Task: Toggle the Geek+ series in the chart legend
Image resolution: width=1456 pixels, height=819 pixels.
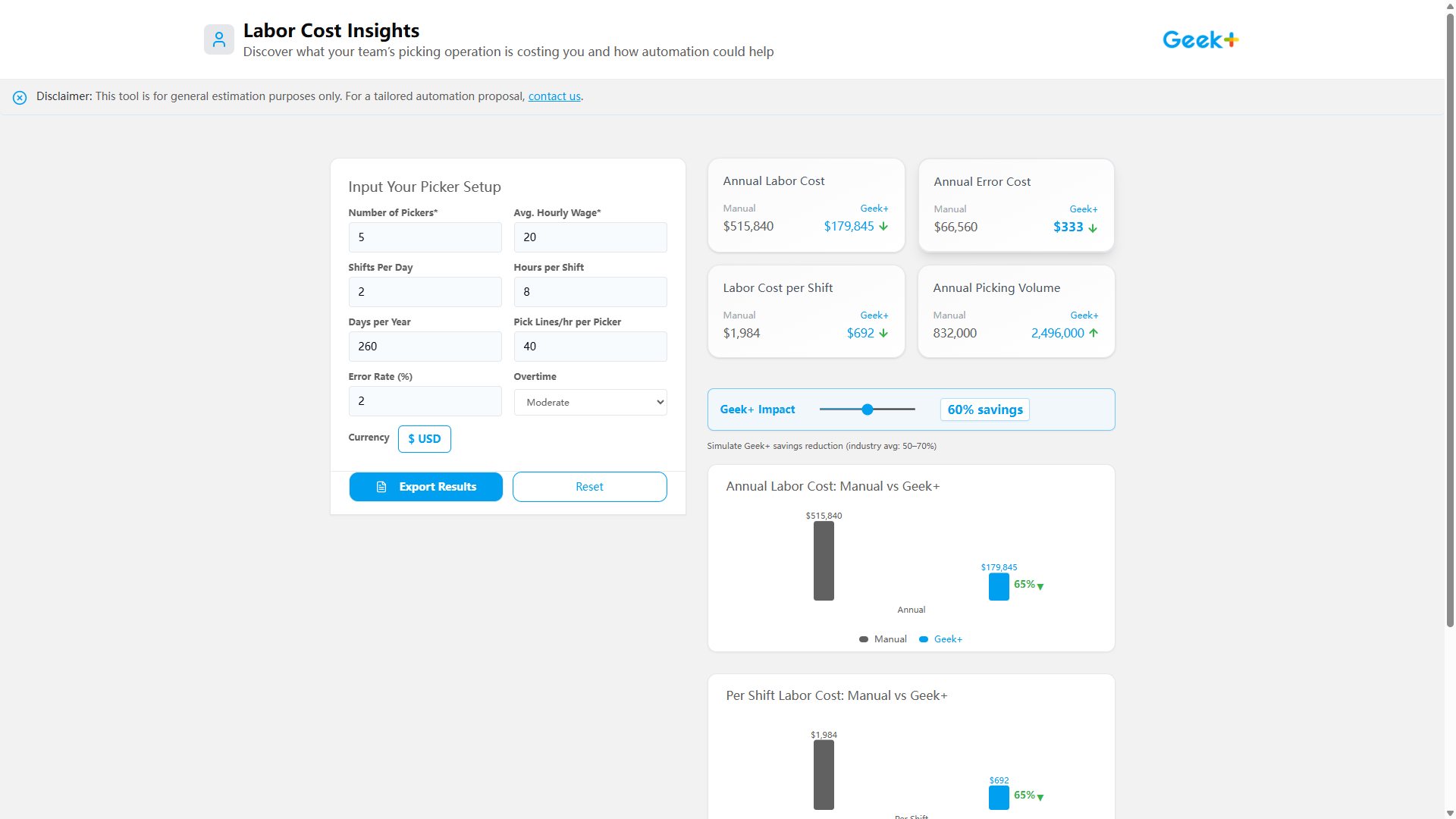Action: pos(940,639)
